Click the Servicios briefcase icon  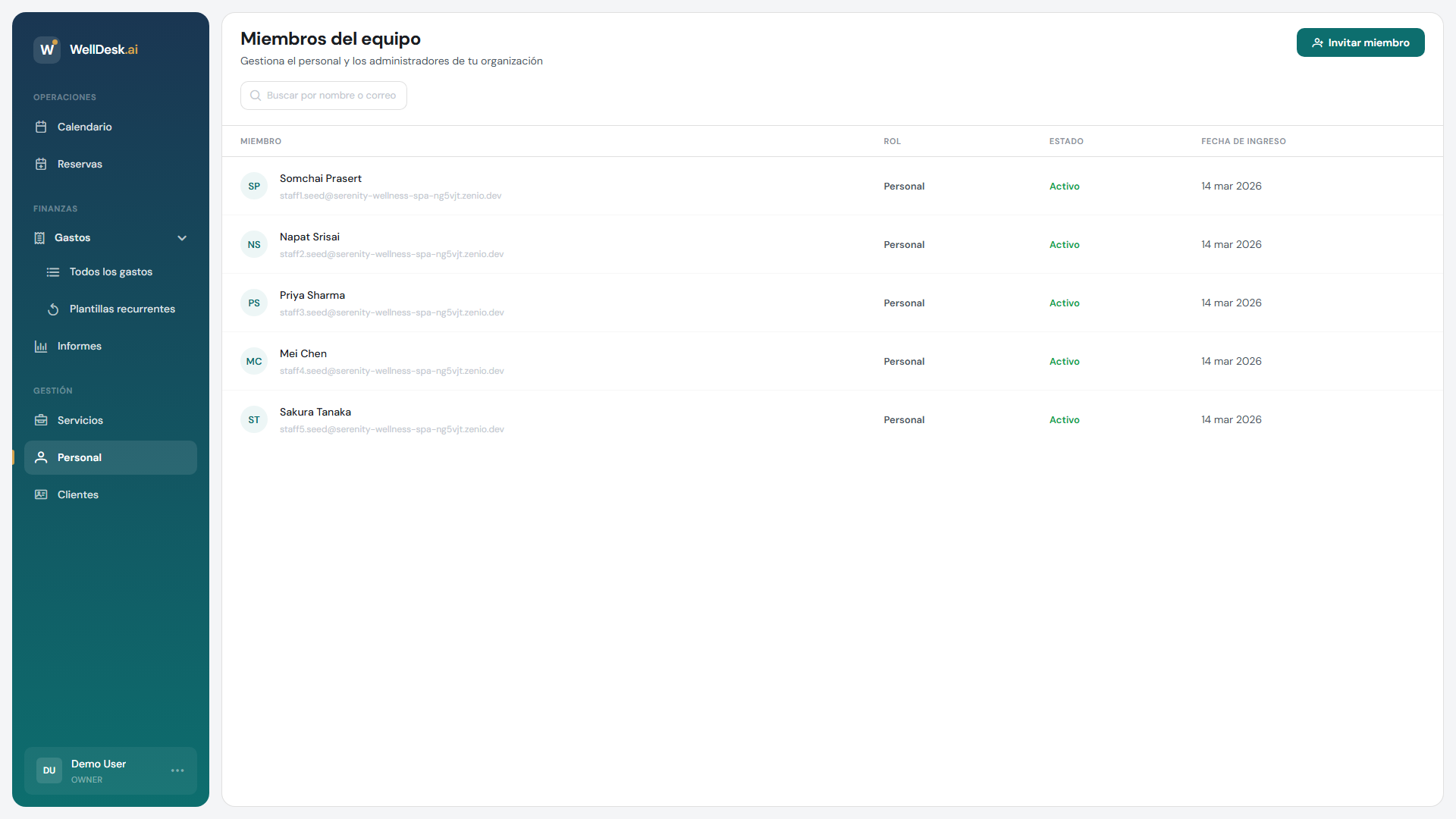pos(41,420)
